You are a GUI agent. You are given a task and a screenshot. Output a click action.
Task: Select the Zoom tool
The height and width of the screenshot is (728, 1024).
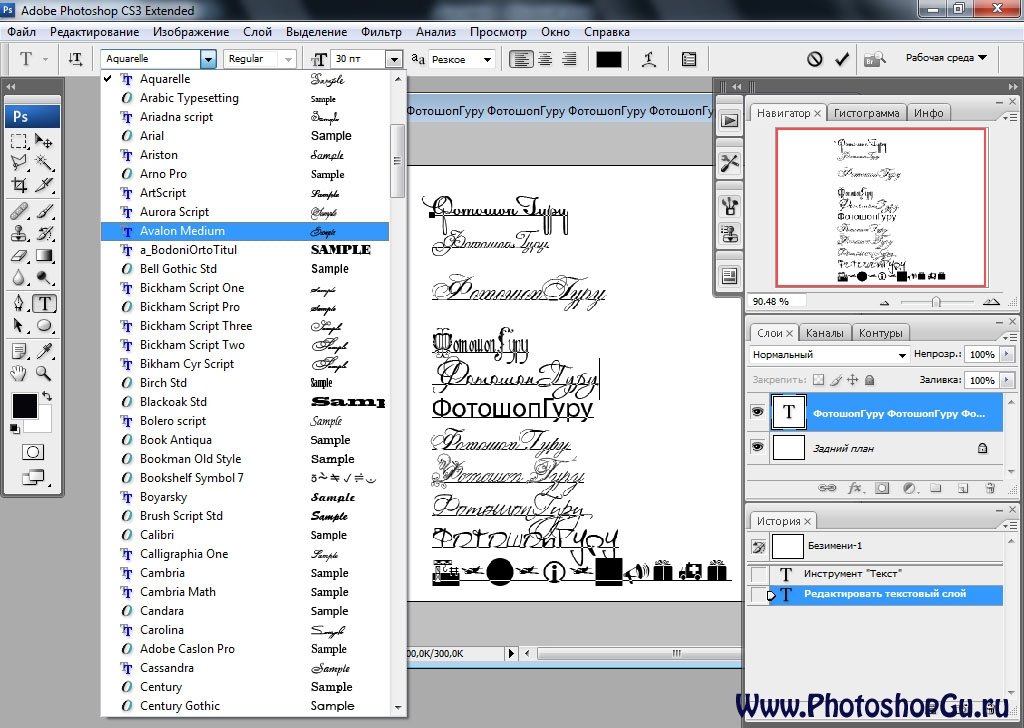click(44, 373)
